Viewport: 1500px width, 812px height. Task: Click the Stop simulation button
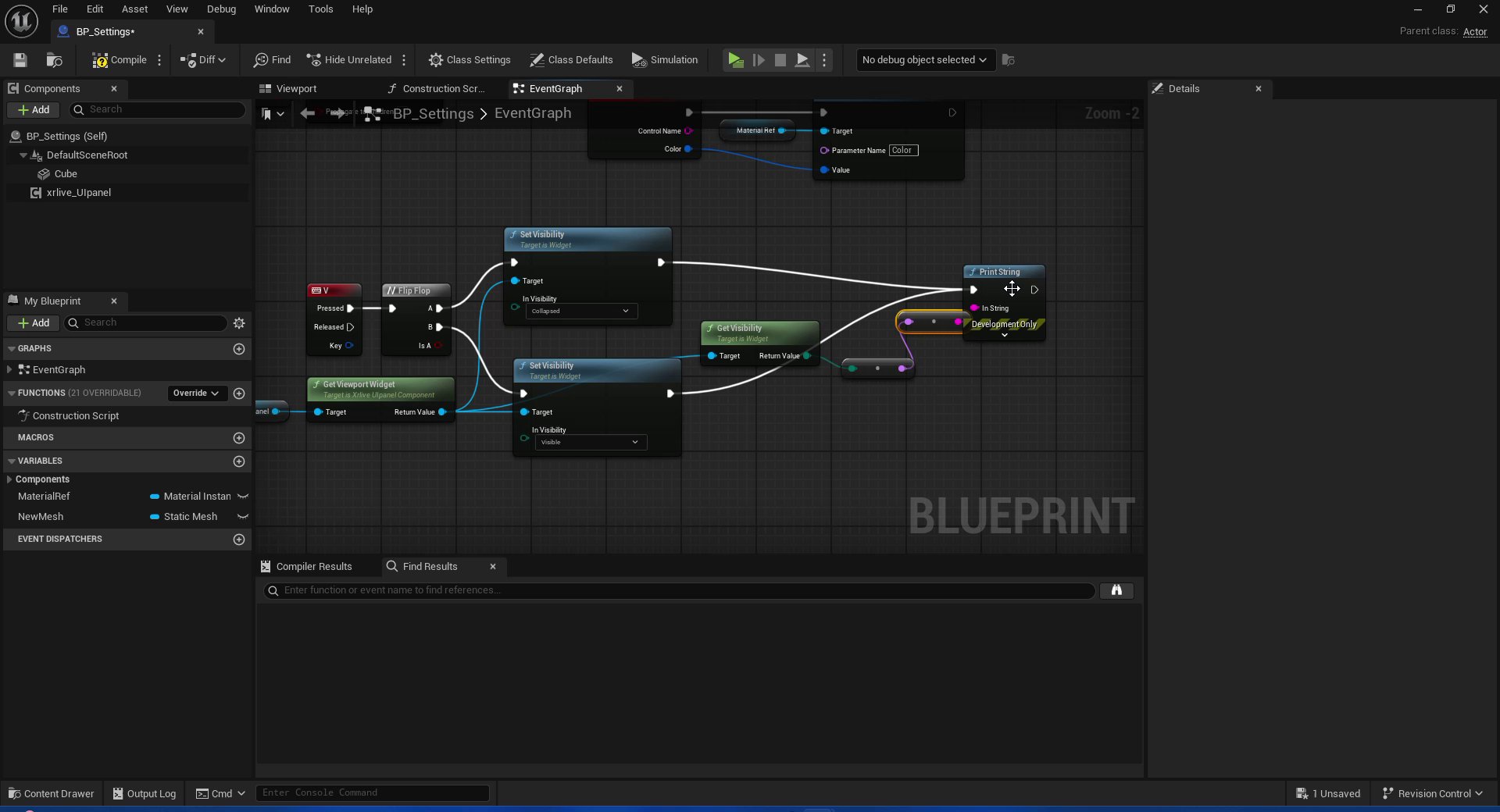coord(780,60)
